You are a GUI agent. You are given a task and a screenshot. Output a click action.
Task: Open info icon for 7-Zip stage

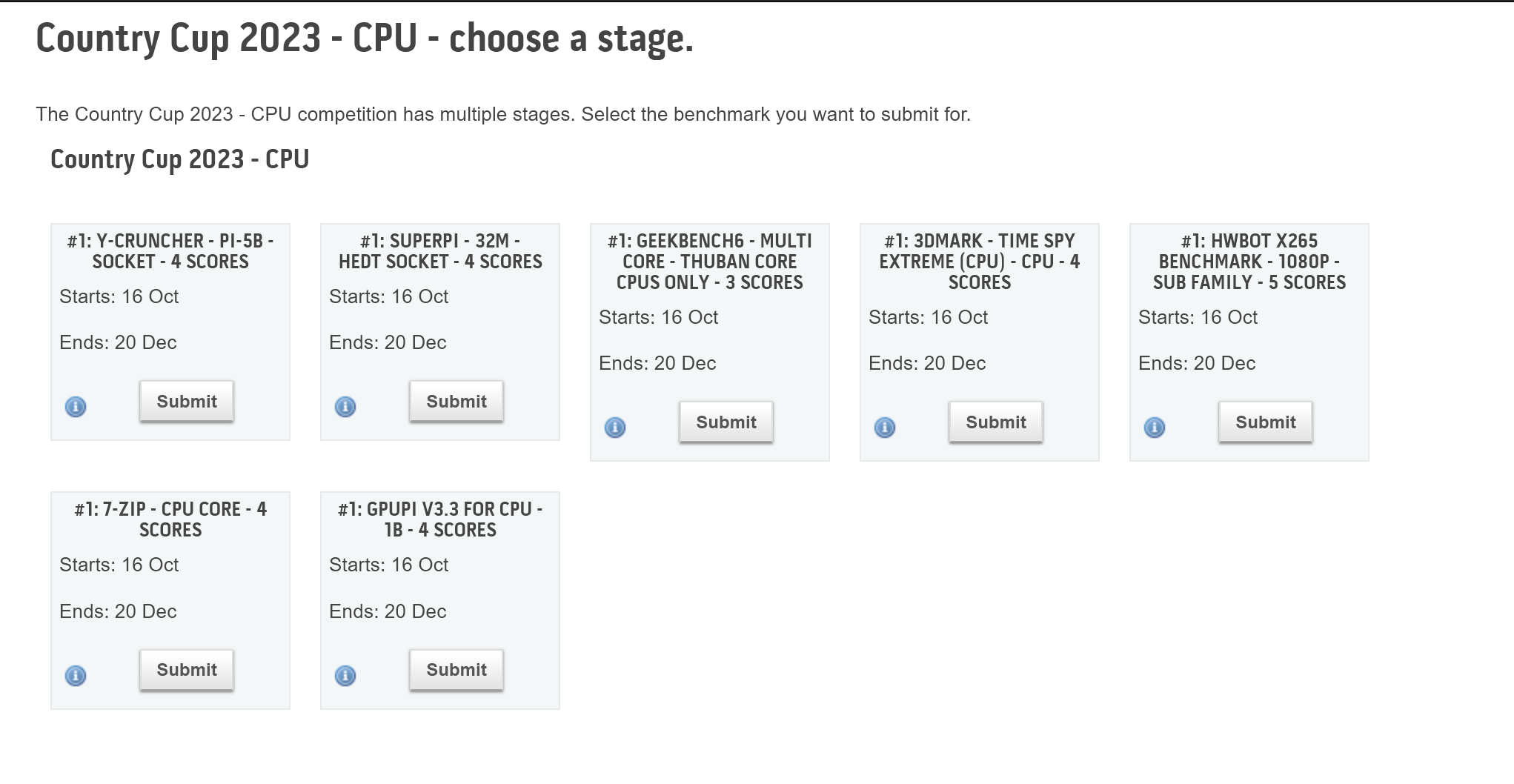click(76, 676)
